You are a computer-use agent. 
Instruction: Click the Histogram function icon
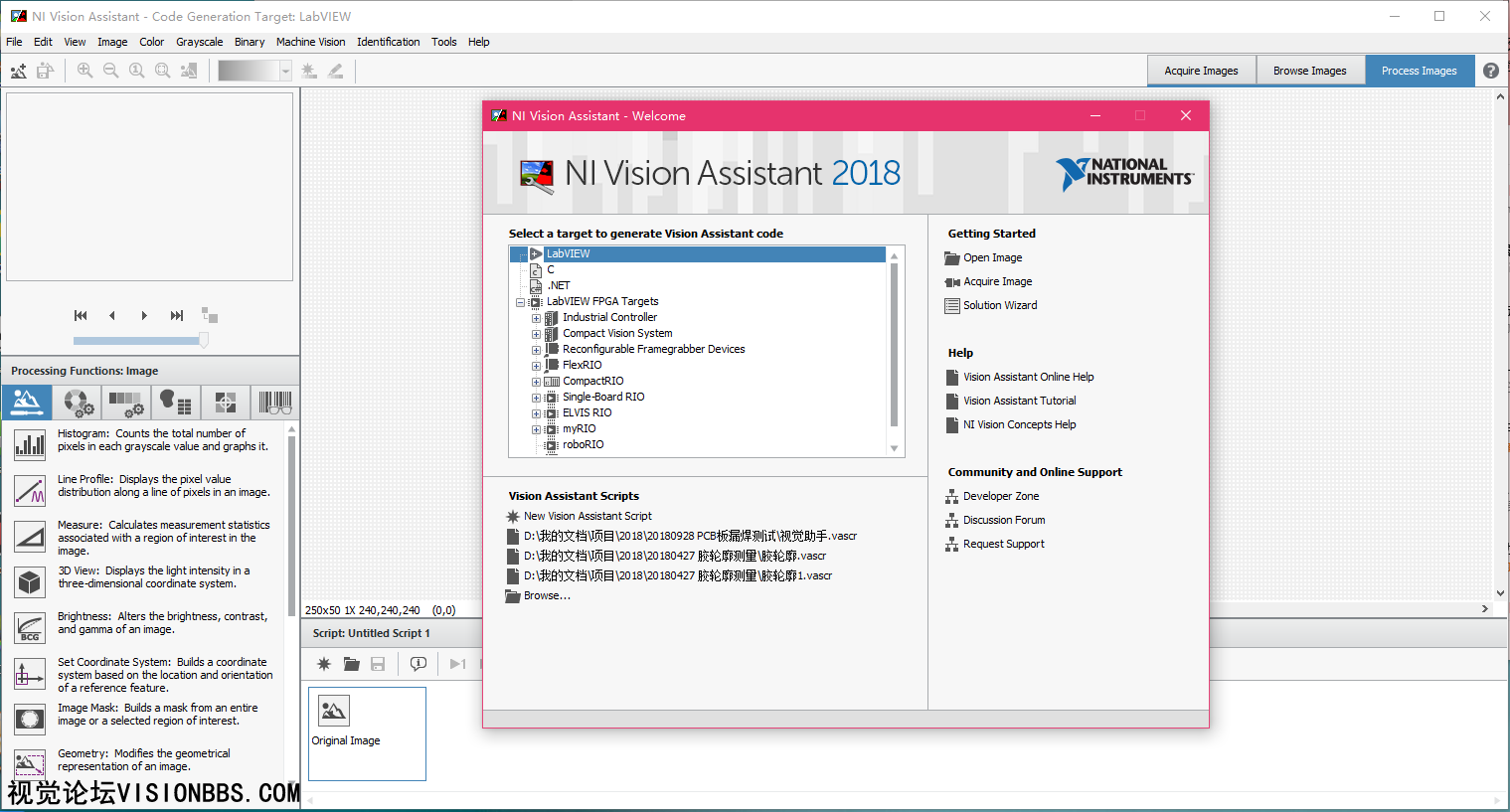click(x=30, y=444)
